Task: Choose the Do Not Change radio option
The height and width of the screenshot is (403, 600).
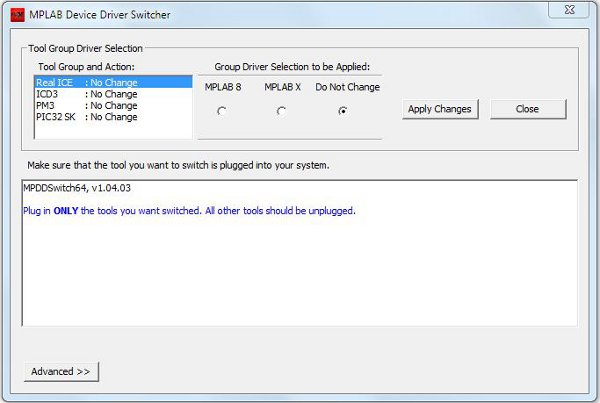Action: (343, 111)
